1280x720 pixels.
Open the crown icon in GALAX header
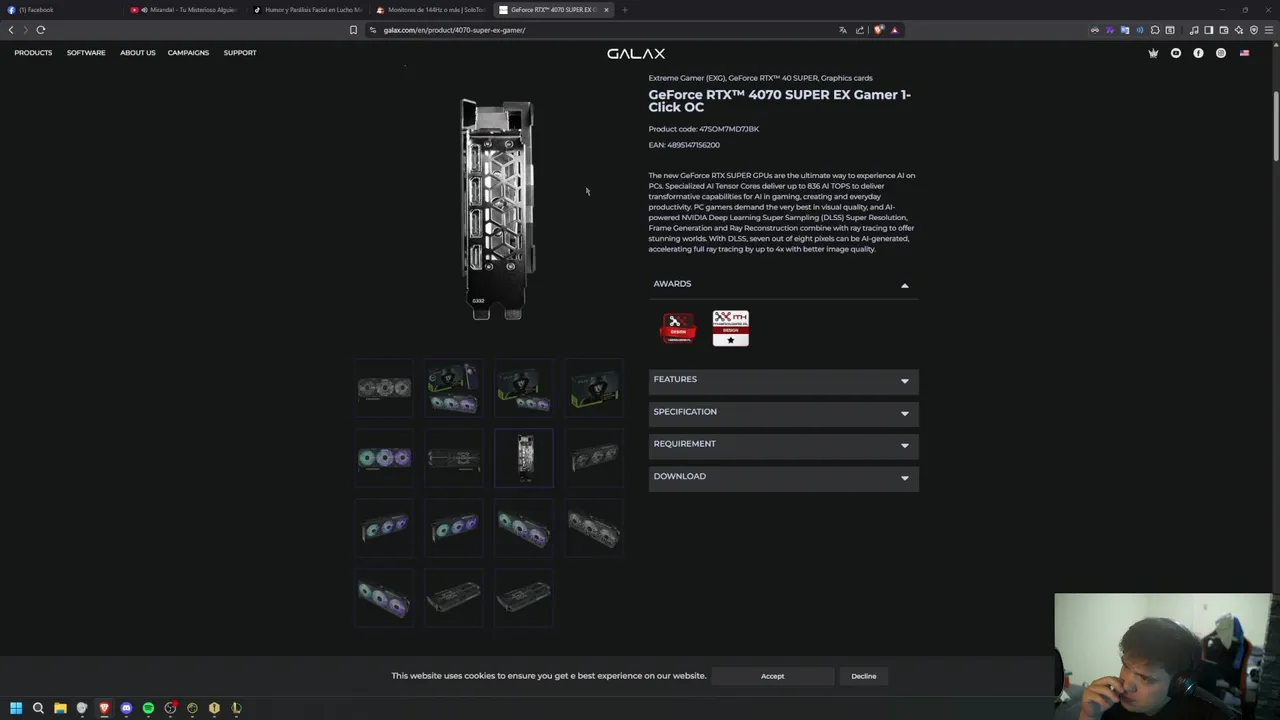1153,53
